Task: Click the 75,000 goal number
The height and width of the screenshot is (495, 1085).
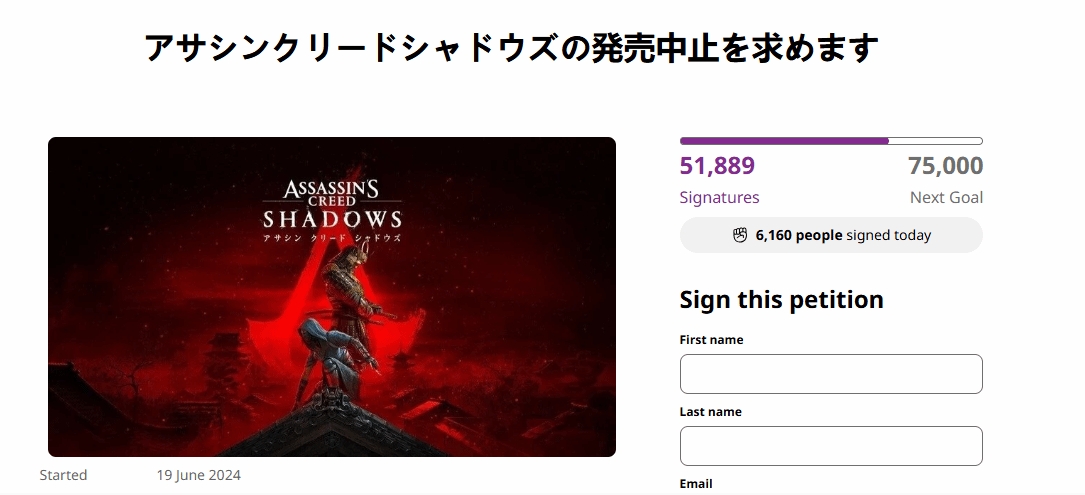Action: point(945,166)
